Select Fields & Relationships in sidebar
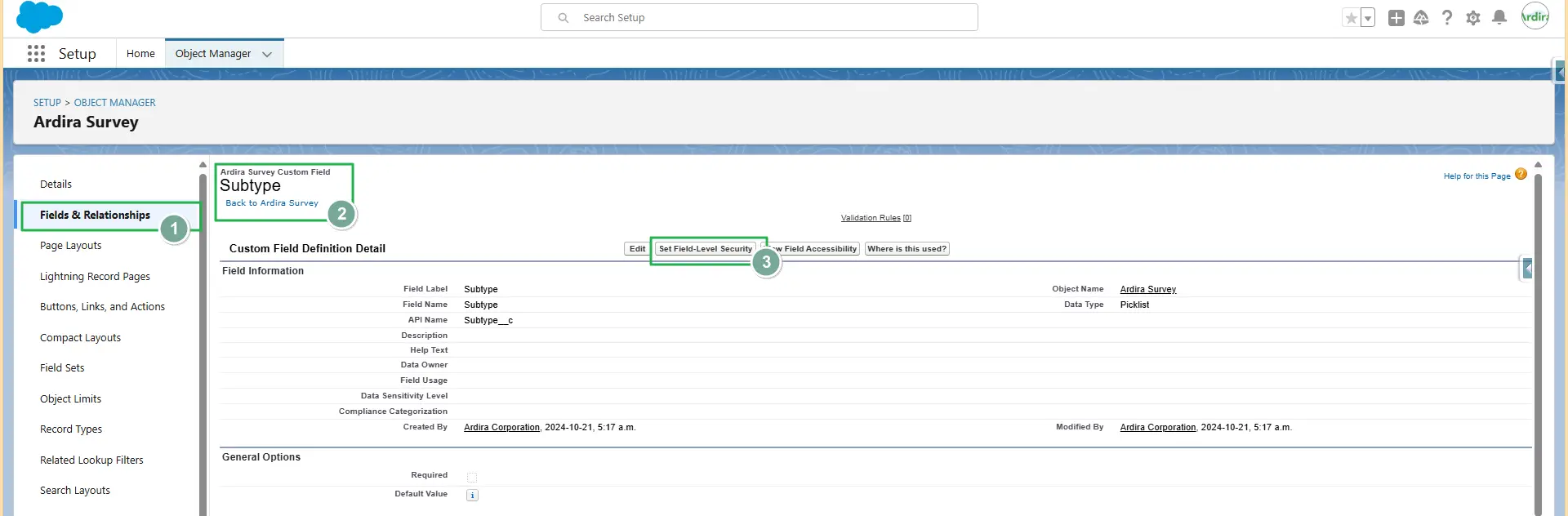Image resolution: width=1568 pixels, height=516 pixels. tap(95, 215)
